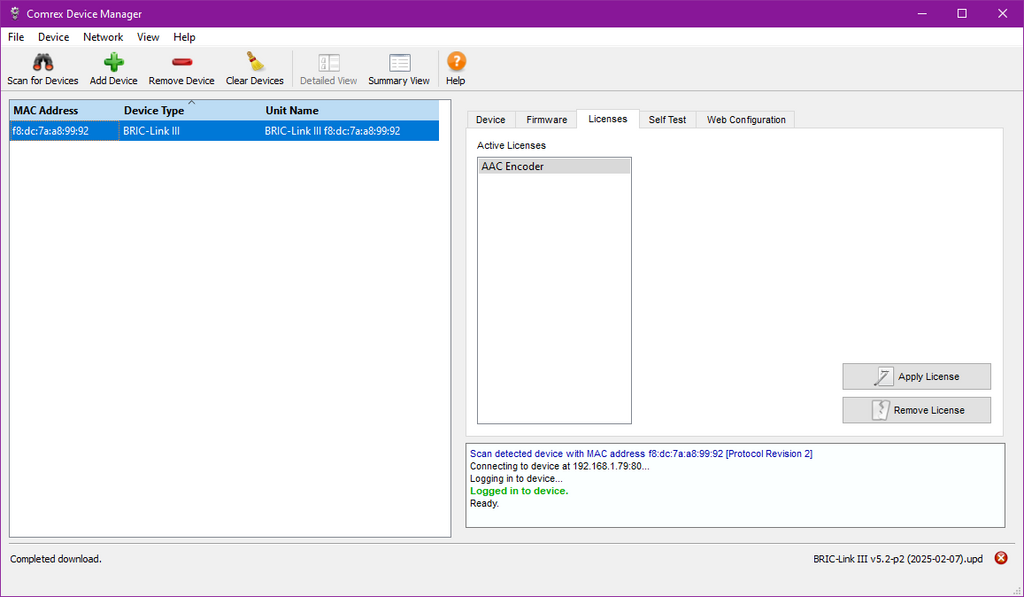1024x597 pixels.
Task: Click the Add Device green plus icon
Action: coord(113,63)
